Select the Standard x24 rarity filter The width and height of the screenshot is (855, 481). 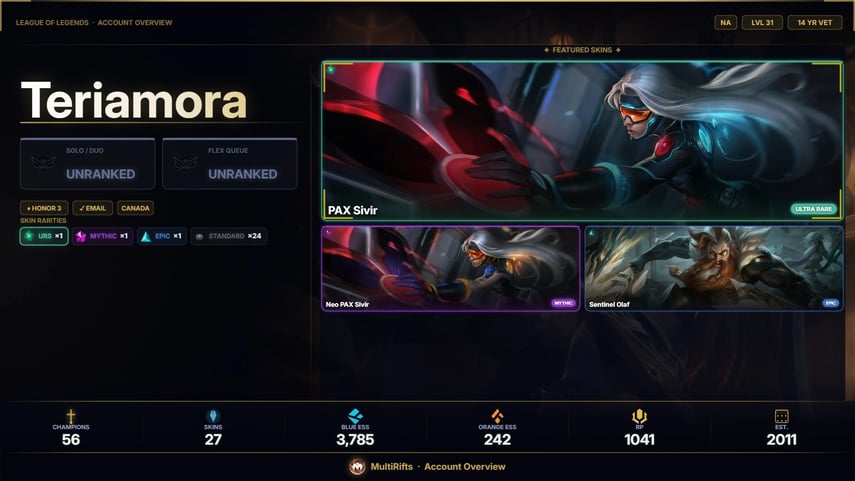(229, 236)
